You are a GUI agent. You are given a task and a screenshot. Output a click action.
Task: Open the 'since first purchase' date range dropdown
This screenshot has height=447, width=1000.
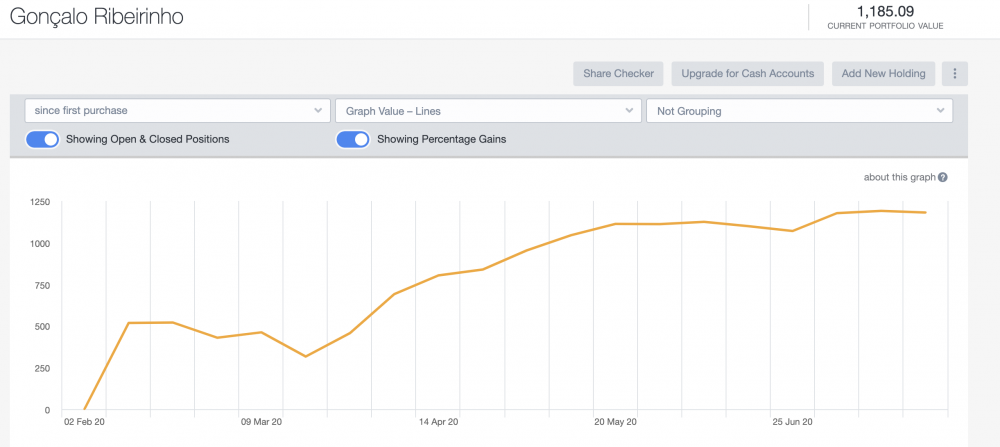point(177,111)
